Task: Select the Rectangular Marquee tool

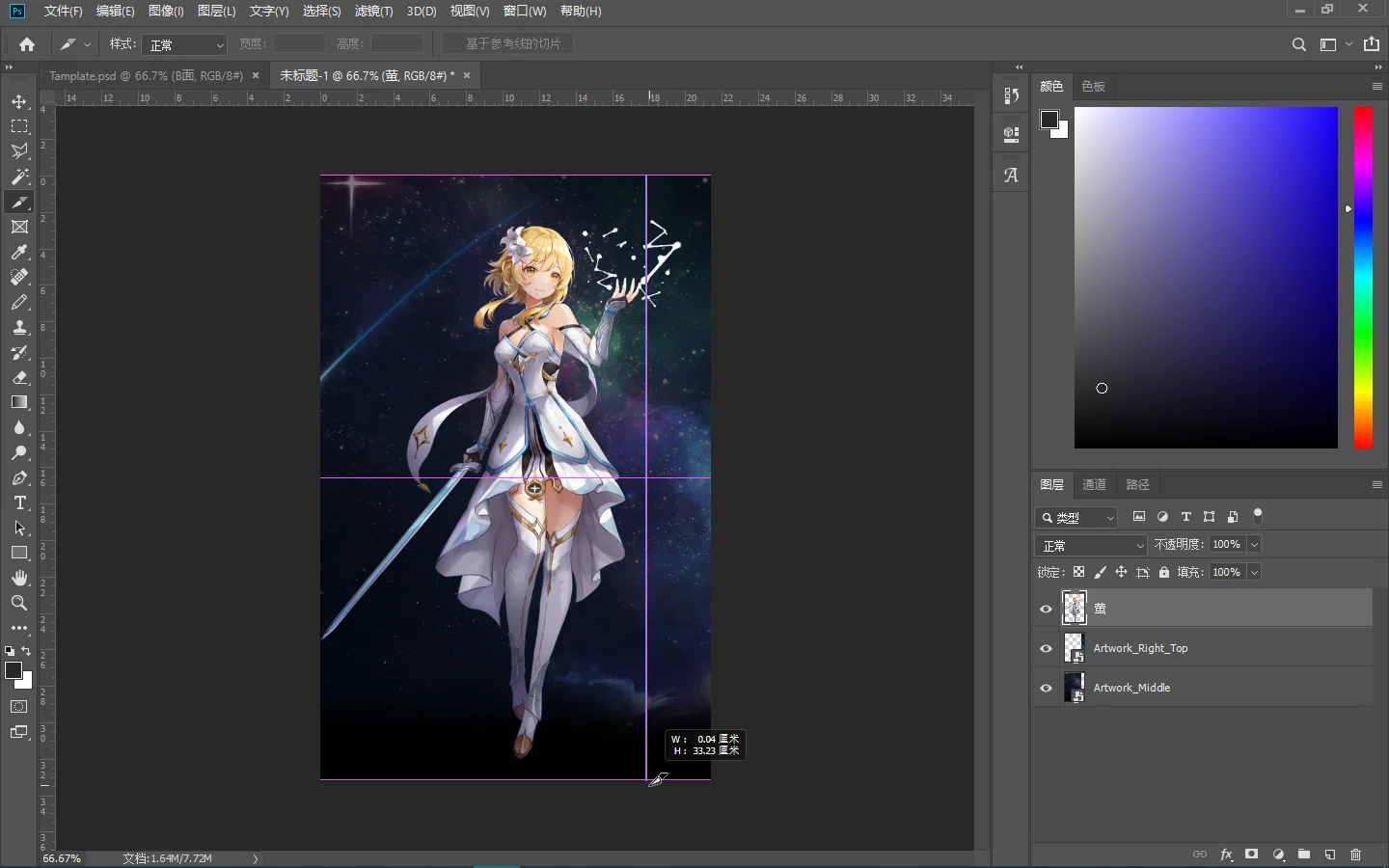Action: [x=19, y=126]
